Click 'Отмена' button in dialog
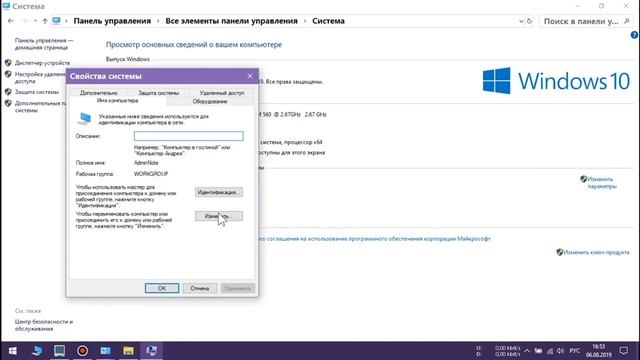Image resolution: width=640 pixels, height=360 pixels. [x=200, y=288]
